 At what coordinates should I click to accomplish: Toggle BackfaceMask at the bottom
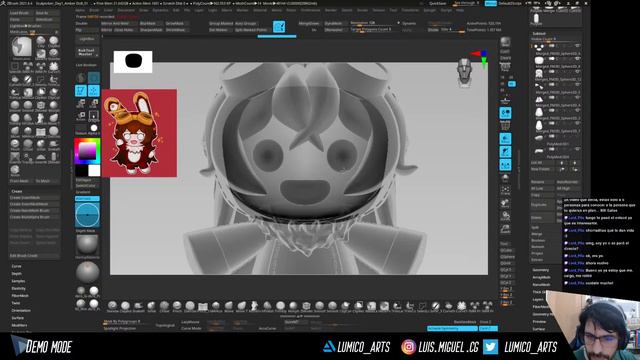[x=465, y=322]
